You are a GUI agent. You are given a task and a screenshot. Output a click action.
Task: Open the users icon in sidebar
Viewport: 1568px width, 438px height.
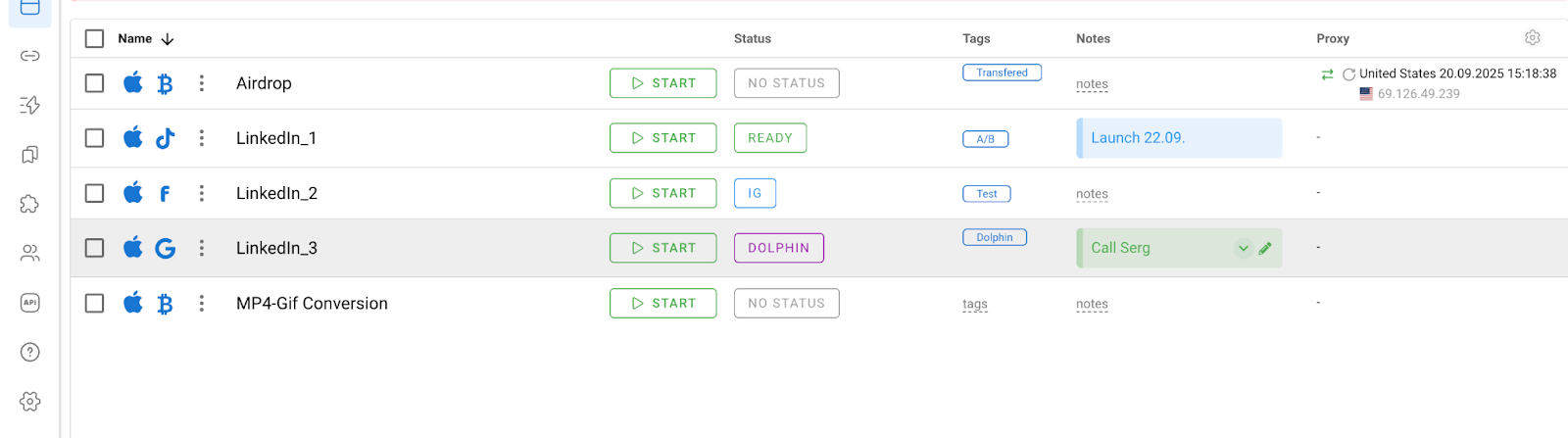30,254
